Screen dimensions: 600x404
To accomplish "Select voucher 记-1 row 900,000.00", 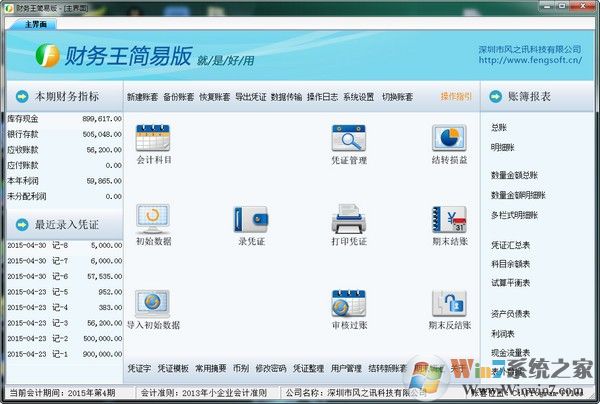I will [x=65, y=354].
